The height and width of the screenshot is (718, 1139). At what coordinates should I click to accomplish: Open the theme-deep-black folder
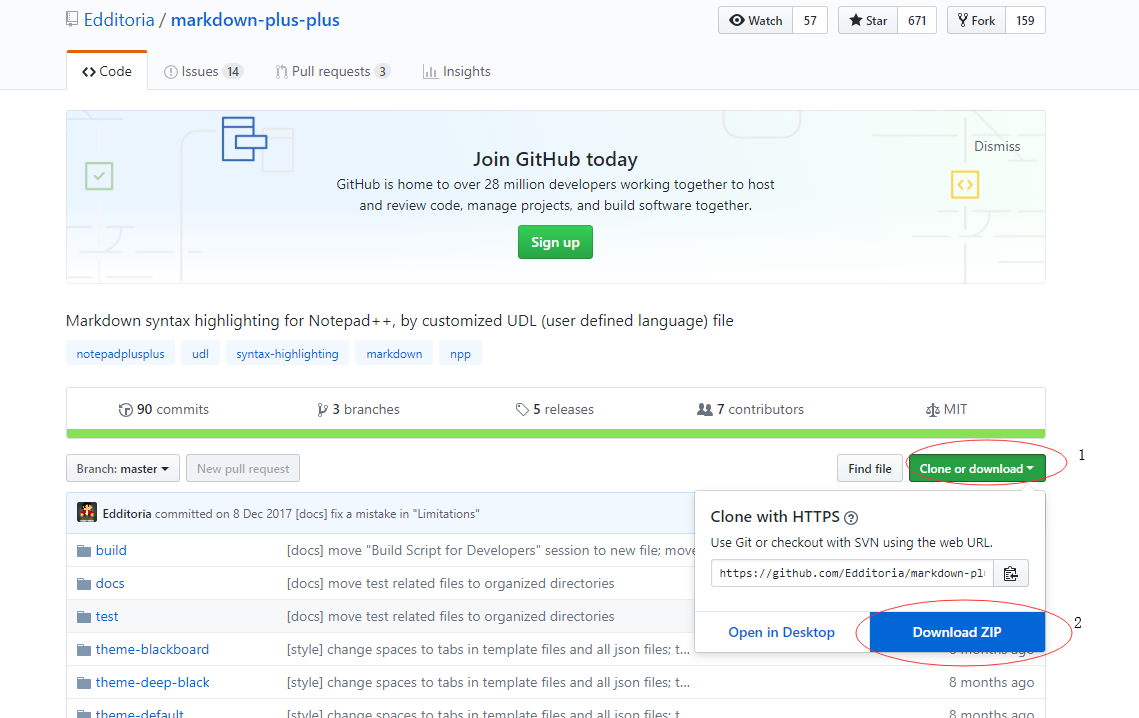coord(153,682)
